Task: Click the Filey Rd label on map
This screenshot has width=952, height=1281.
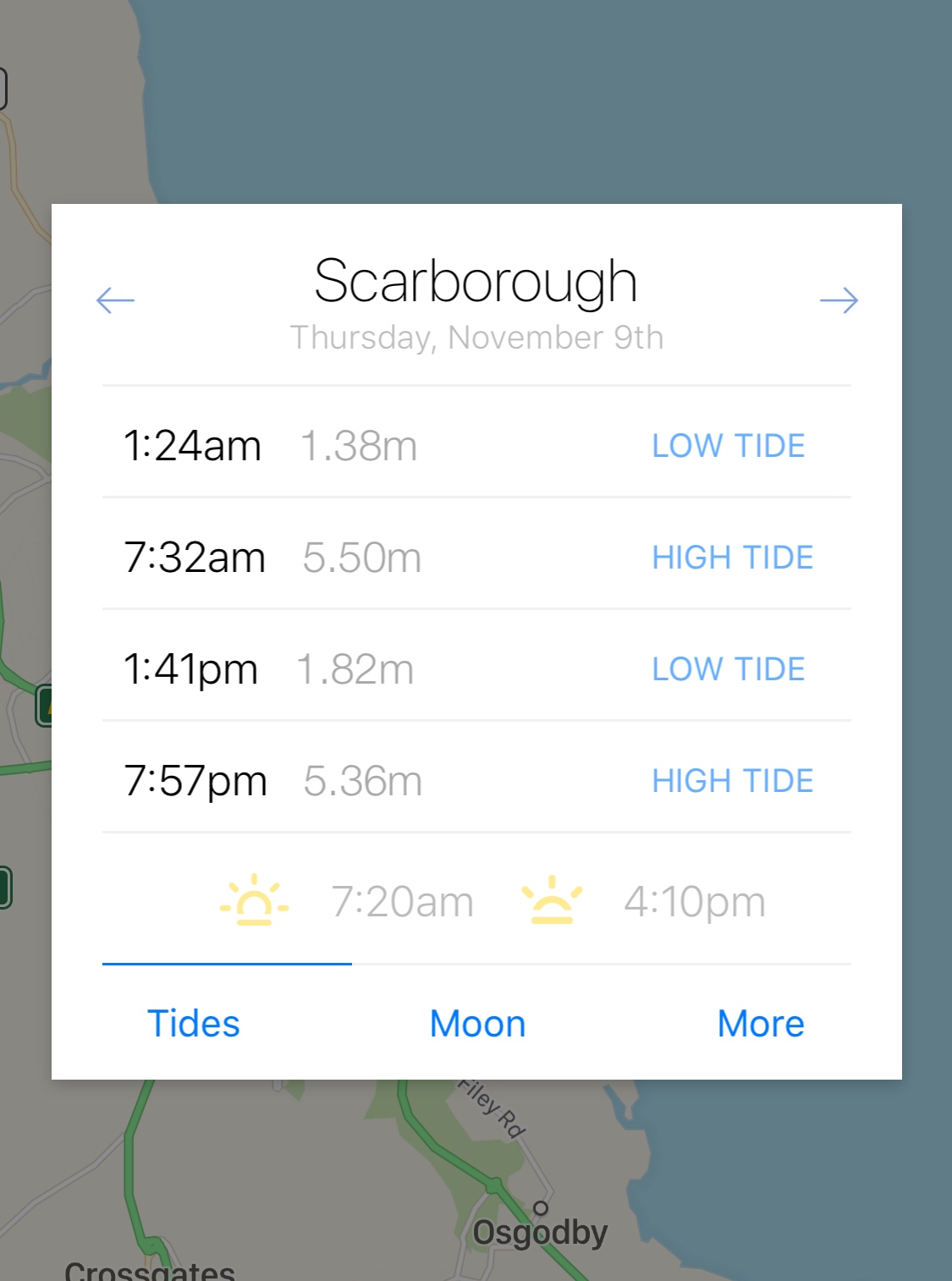Action: tap(492, 1108)
